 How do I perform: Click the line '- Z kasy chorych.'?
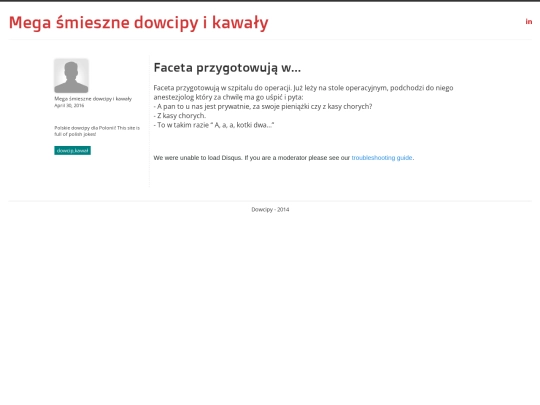pos(180,116)
